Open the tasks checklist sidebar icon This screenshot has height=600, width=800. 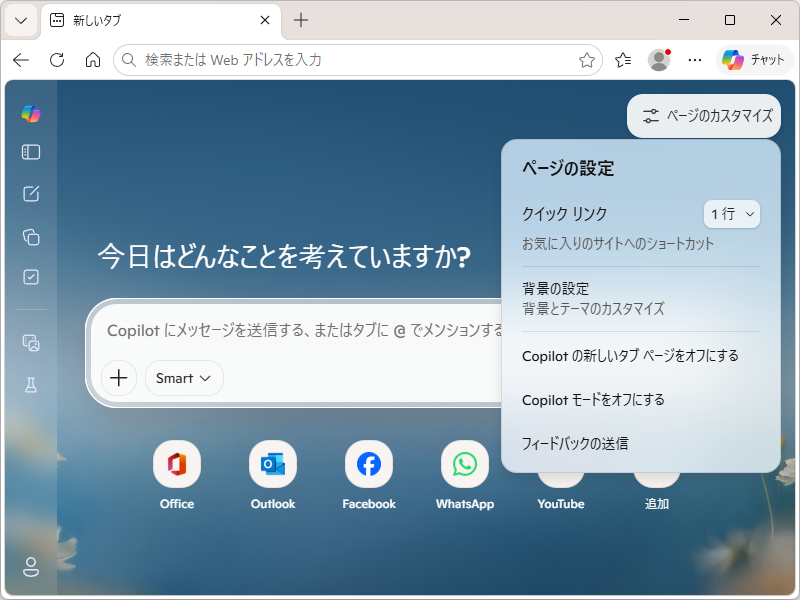click(x=30, y=278)
